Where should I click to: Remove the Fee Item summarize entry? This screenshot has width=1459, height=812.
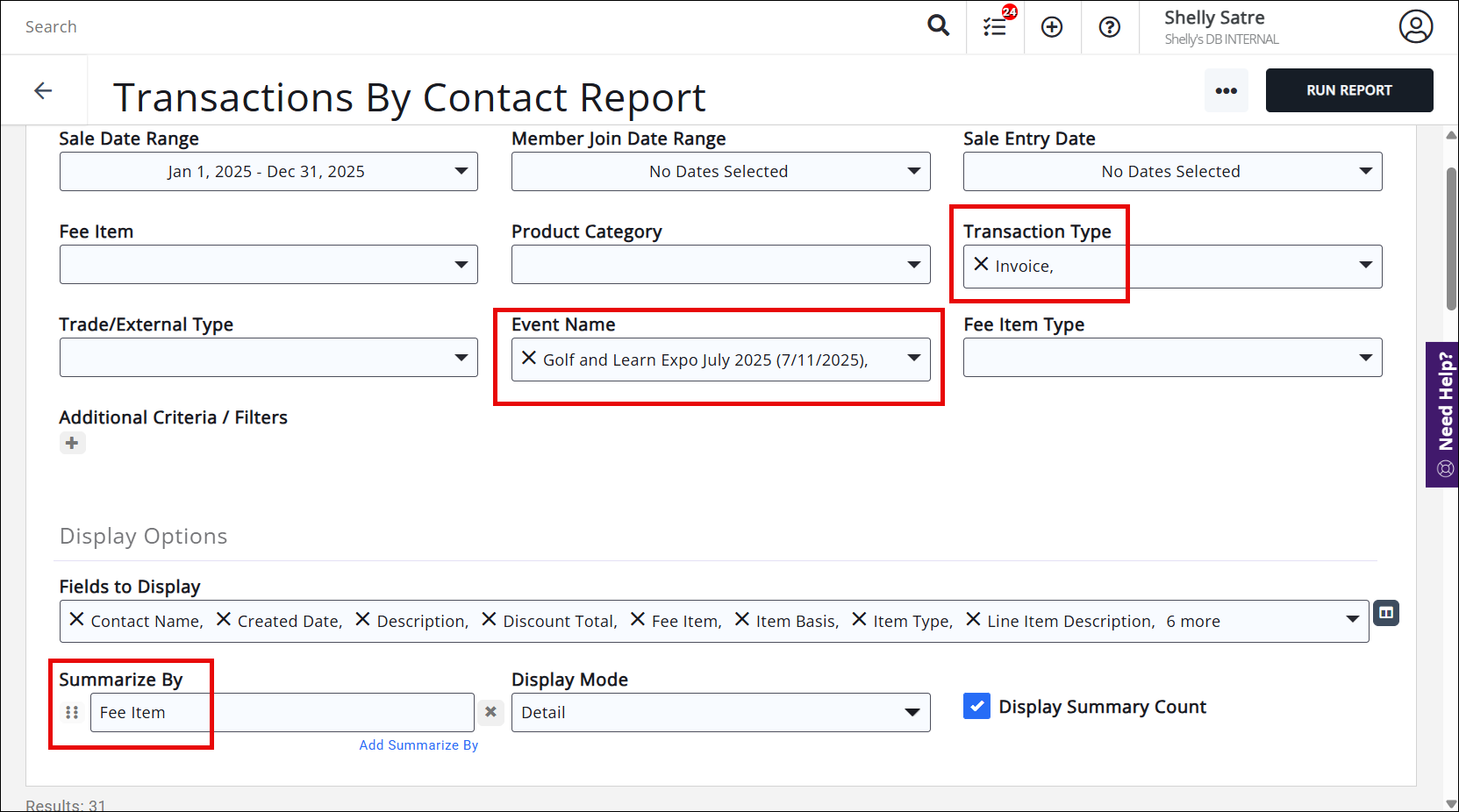click(x=491, y=712)
